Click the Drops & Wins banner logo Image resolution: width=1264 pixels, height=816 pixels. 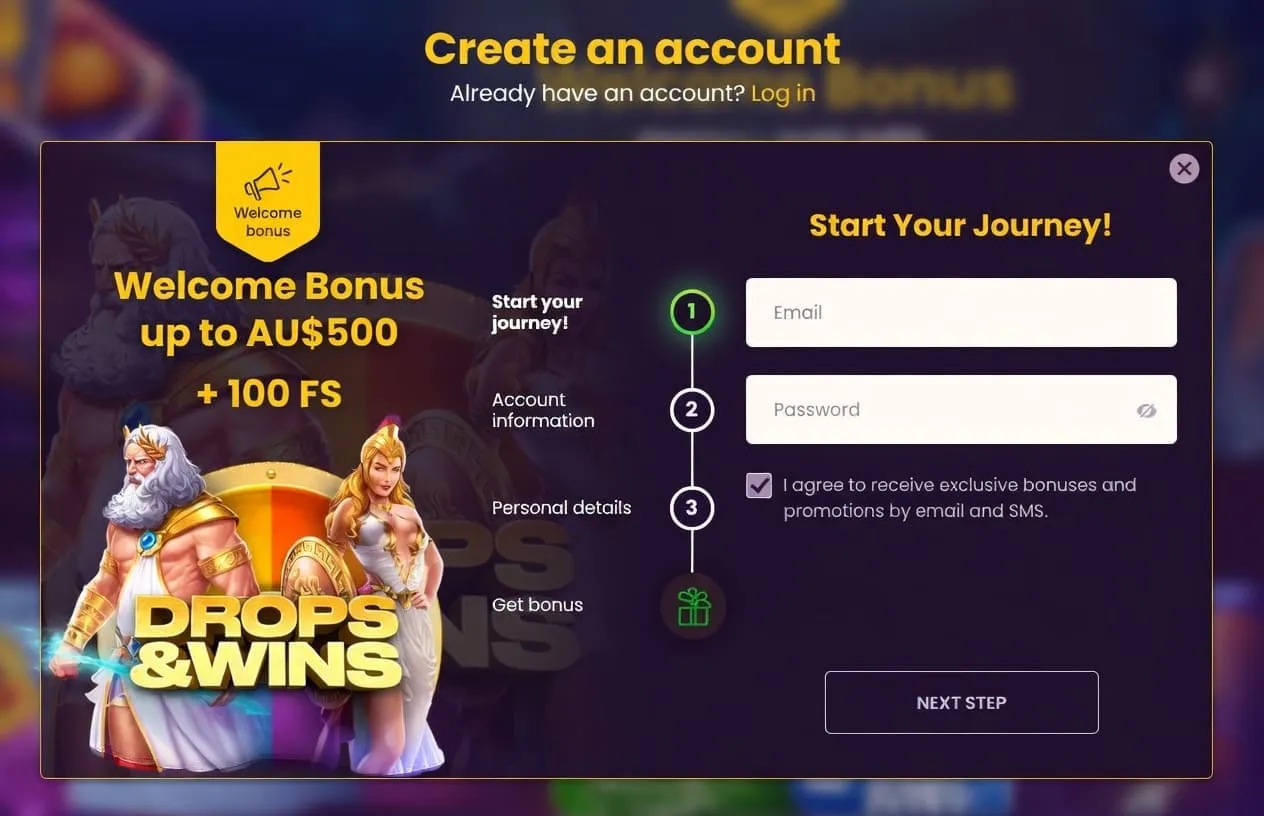[x=266, y=642]
